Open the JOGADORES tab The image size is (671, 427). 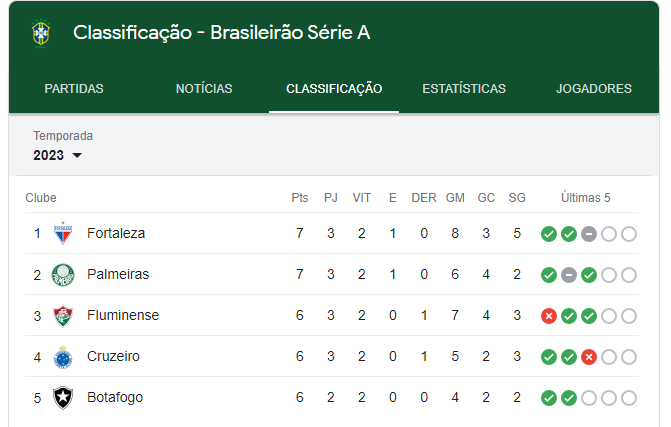tap(594, 89)
